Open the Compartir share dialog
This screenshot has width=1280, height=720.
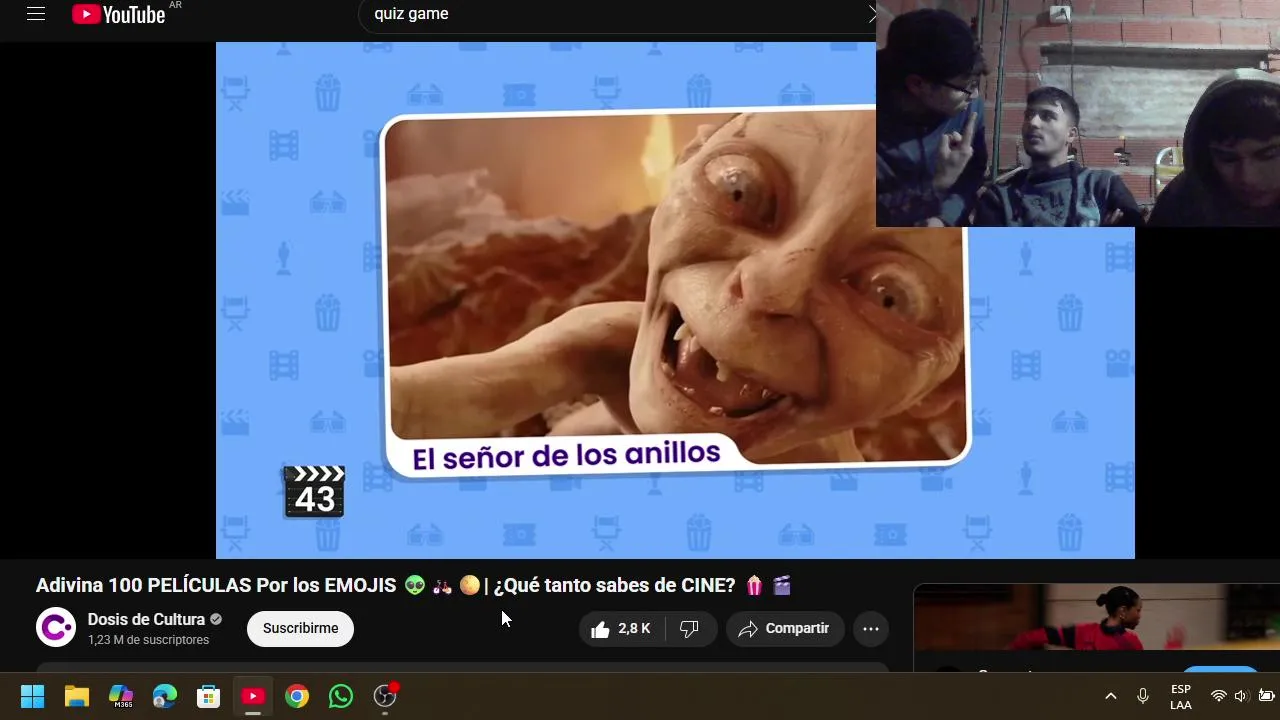tap(784, 629)
